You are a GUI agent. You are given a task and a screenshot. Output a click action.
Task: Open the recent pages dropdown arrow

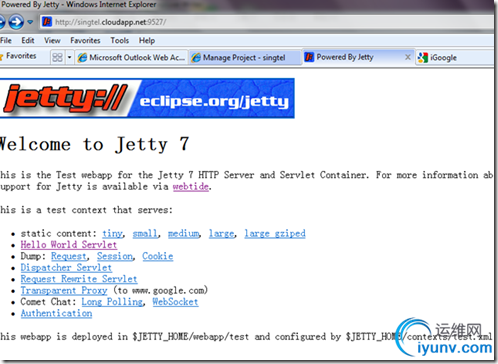tap(30, 22)
